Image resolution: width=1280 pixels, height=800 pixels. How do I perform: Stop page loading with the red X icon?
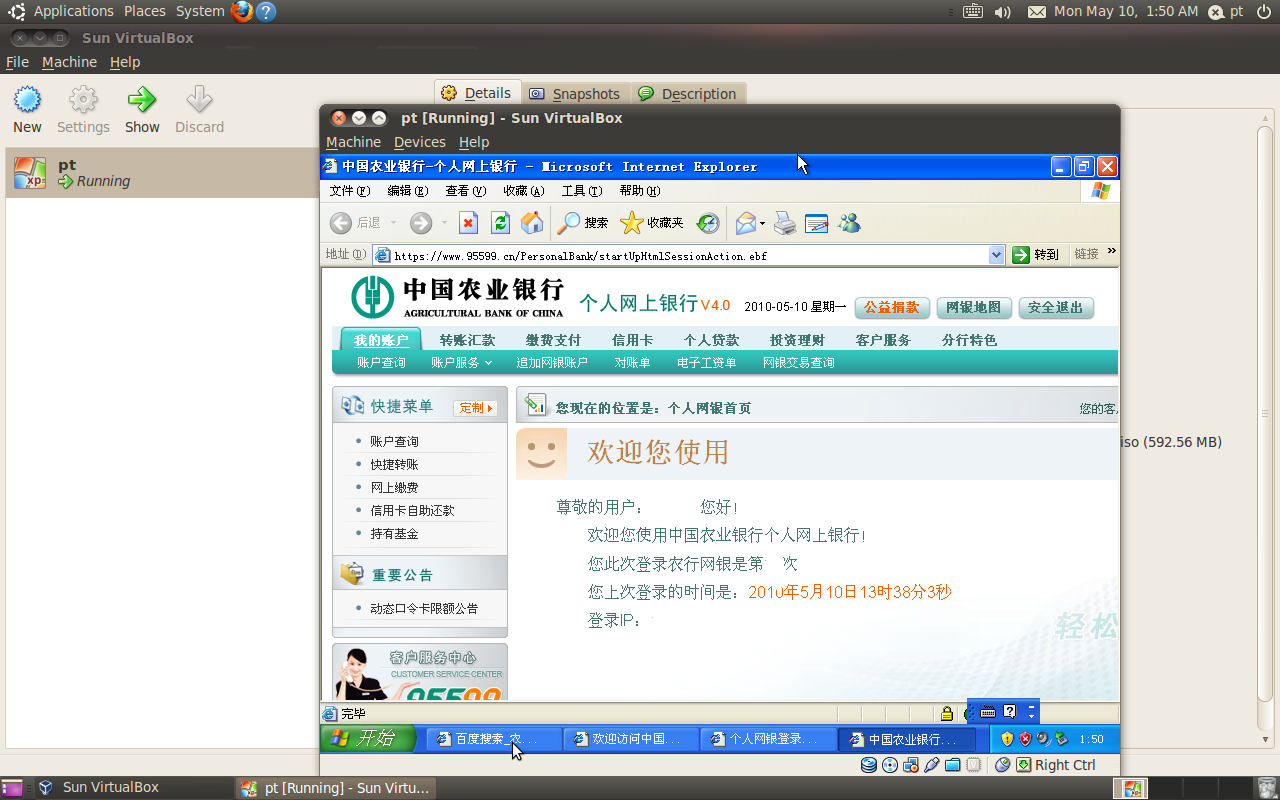point(468,223)
